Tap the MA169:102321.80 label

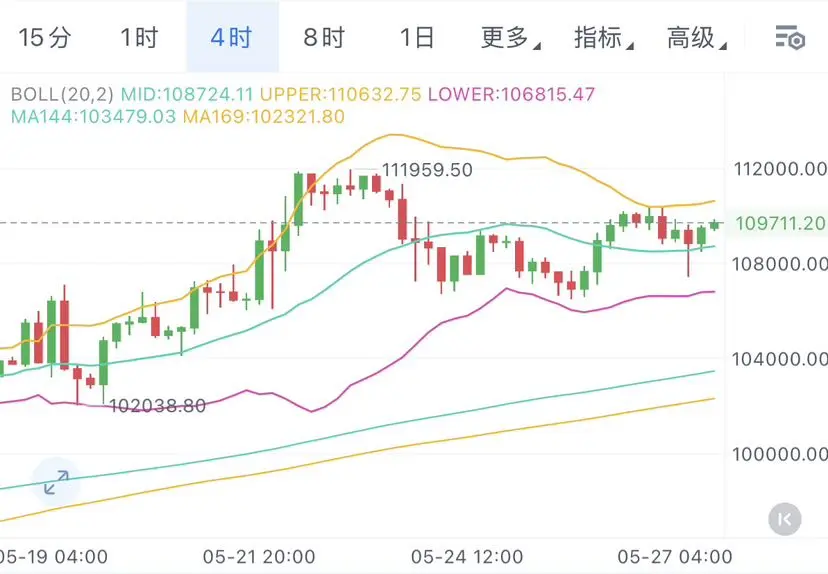coord(264,116)
